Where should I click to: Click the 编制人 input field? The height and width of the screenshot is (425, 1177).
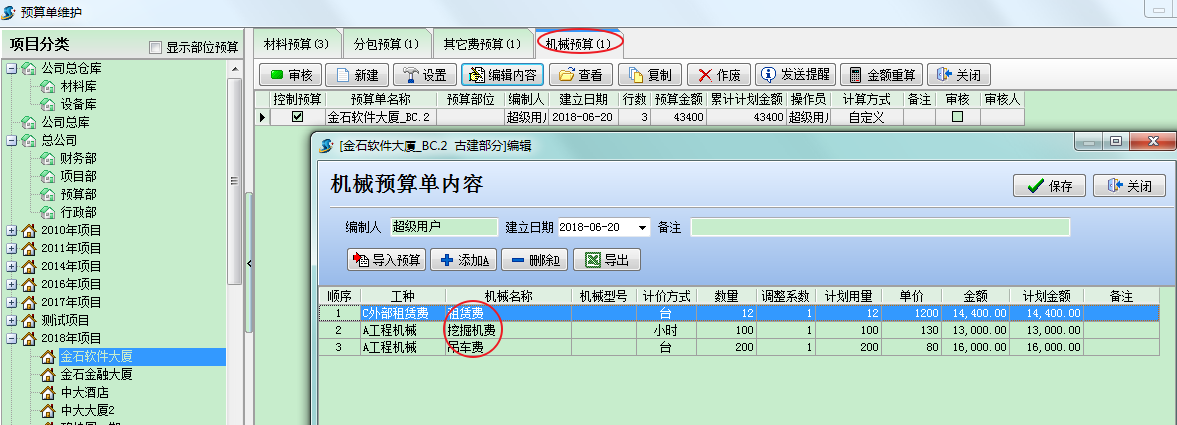click(444, 228)
